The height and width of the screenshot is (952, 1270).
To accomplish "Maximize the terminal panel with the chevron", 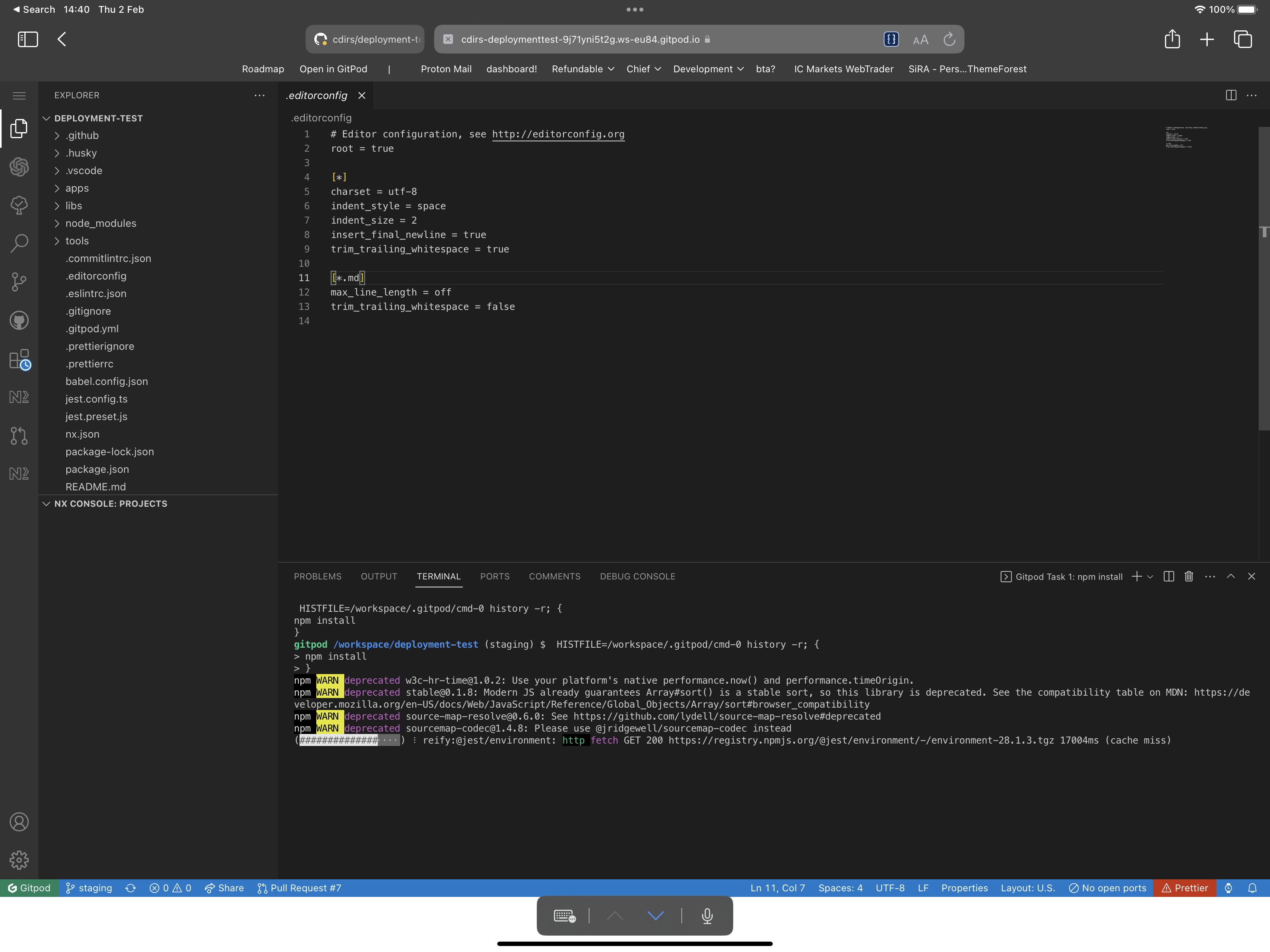I will (1230, 577).
